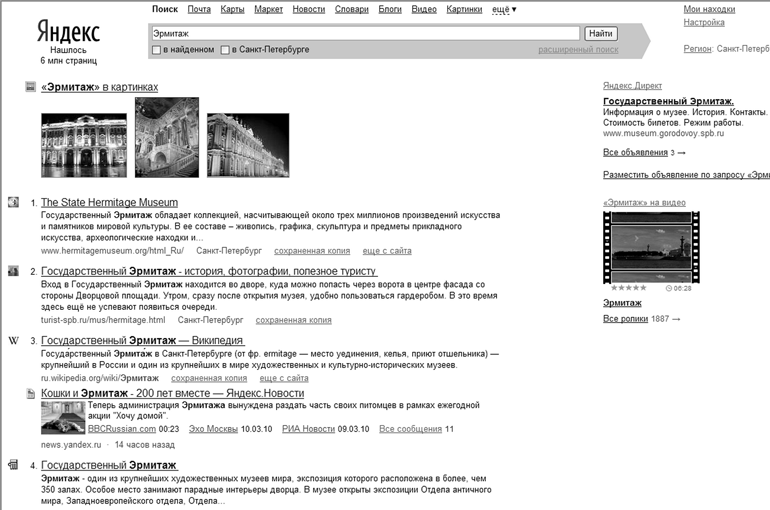Expand the 'ещё' dropdown menu
The width and height of the screenshot is (770, 510).
click(x=504, y=9)
